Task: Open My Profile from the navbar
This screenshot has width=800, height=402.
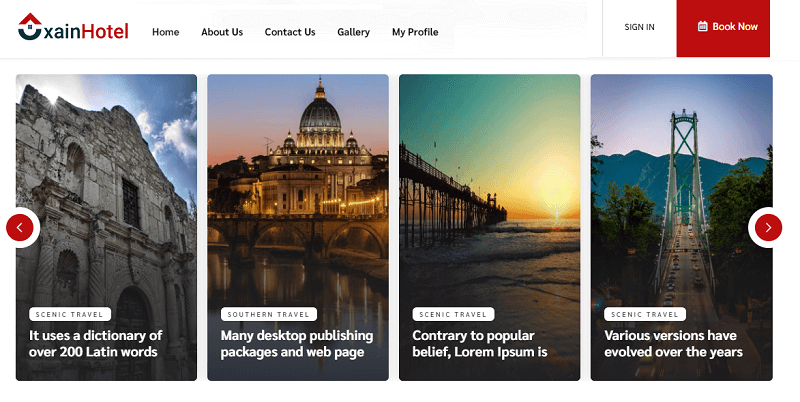Action: pos(415,32)
